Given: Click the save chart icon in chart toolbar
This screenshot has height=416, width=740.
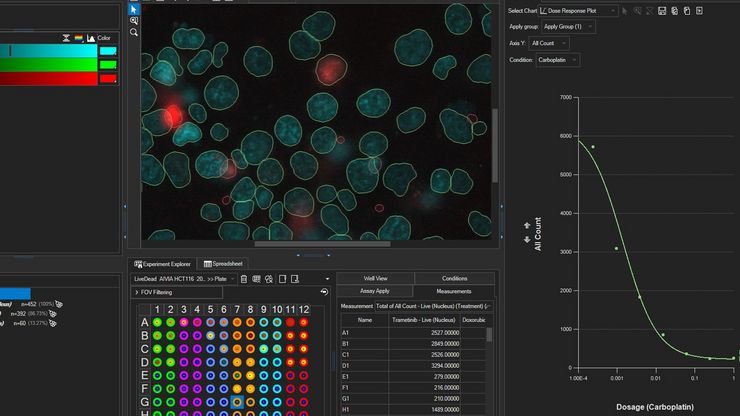Looking at the screenshot, I should [662, 10].
